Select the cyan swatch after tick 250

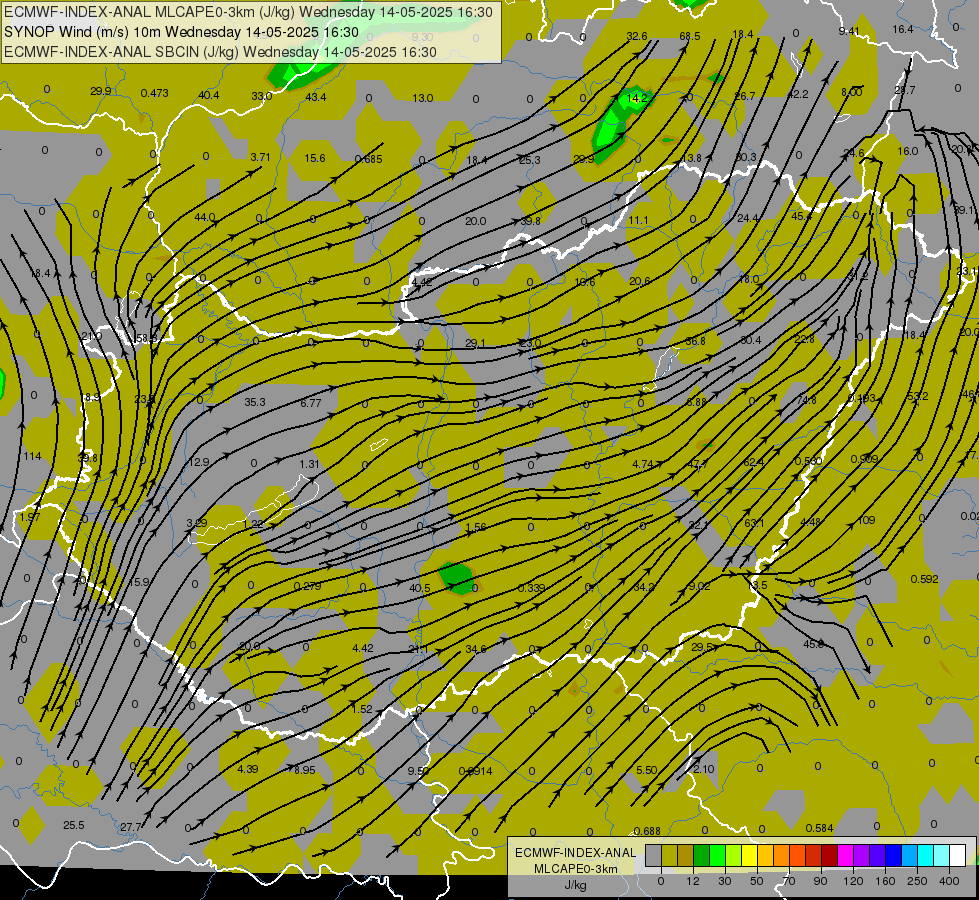(x=925, y=856)
